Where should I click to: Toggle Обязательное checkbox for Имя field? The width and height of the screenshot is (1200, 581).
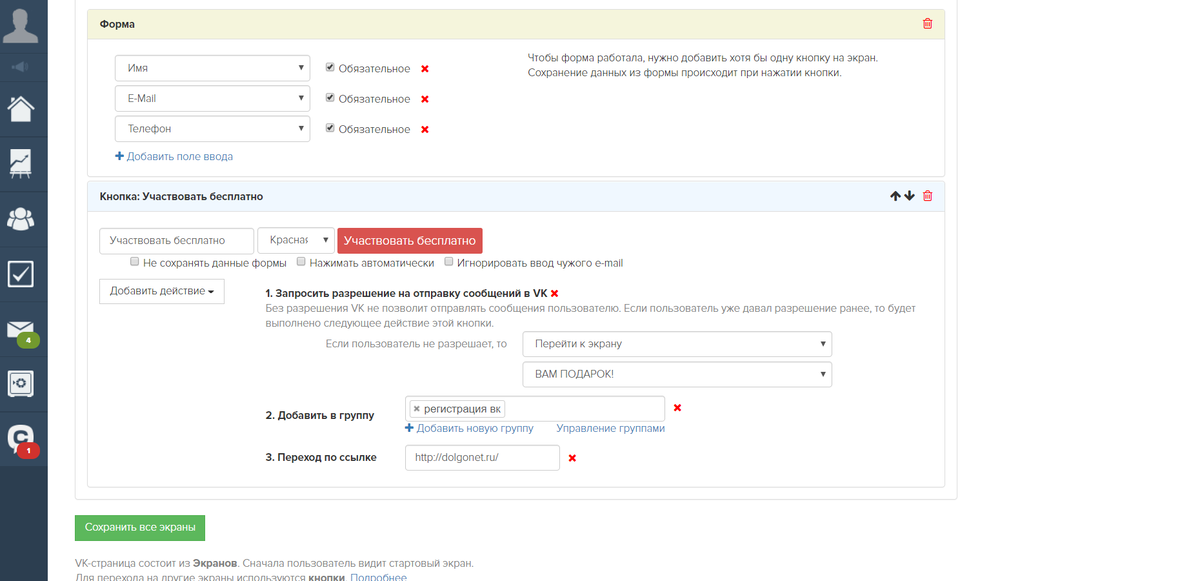pyautogui.click(x=331, y=68)
